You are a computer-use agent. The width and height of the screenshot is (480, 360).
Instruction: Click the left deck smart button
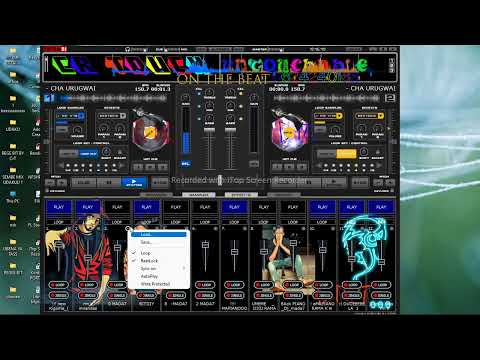[120, 153]
